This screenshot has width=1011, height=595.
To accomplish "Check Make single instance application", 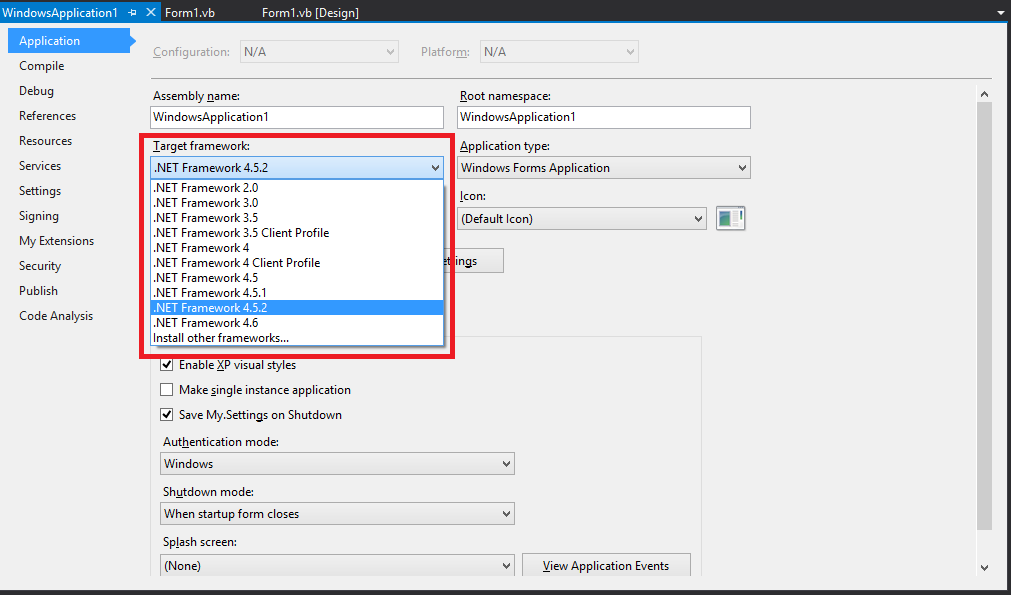I will pyautogui.click(x=166, y=390).
